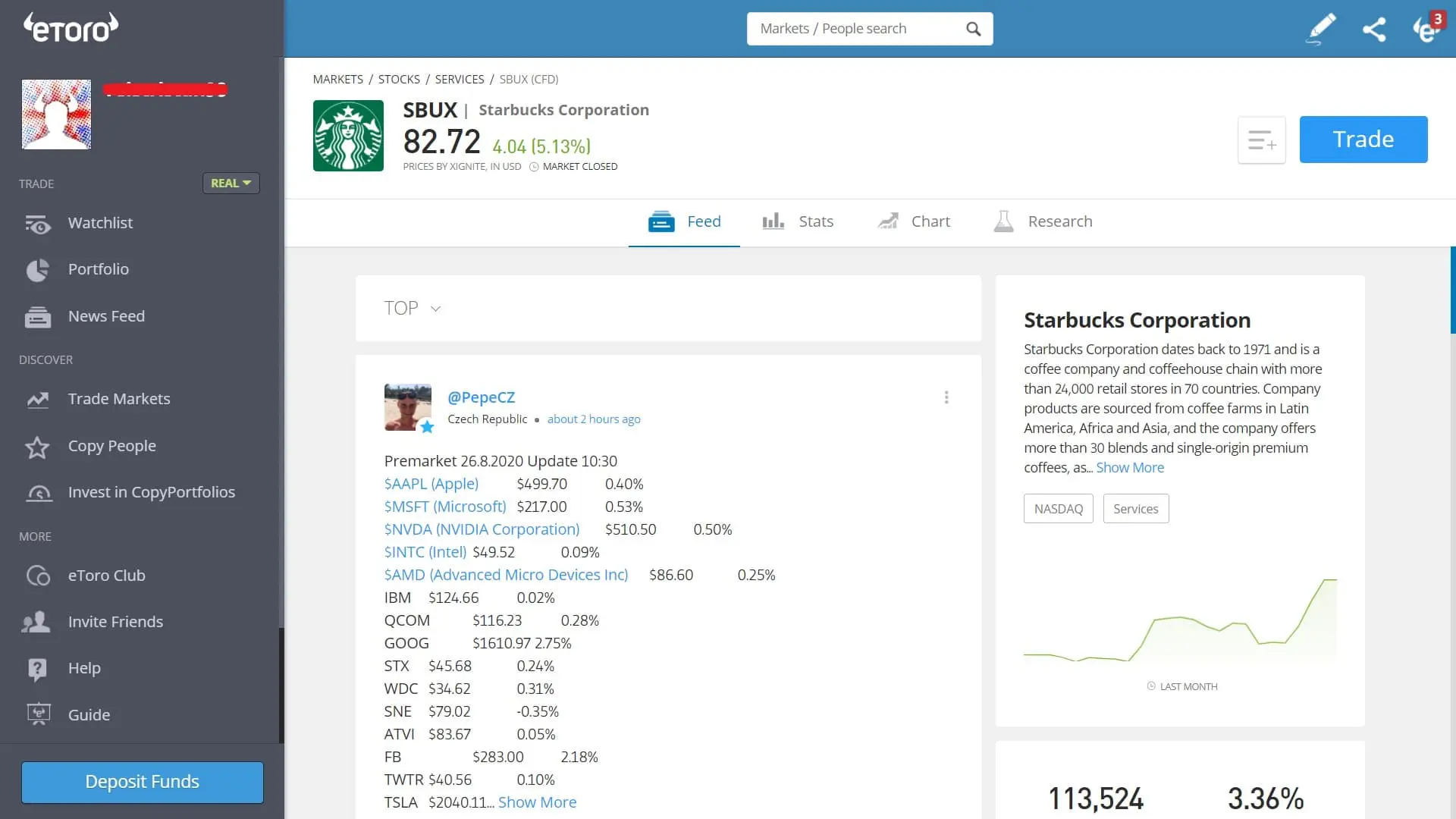This screenshot has width=1456, height=819.
Task: Open Invest in CopyPortfolios
Action: pos(151,492)
